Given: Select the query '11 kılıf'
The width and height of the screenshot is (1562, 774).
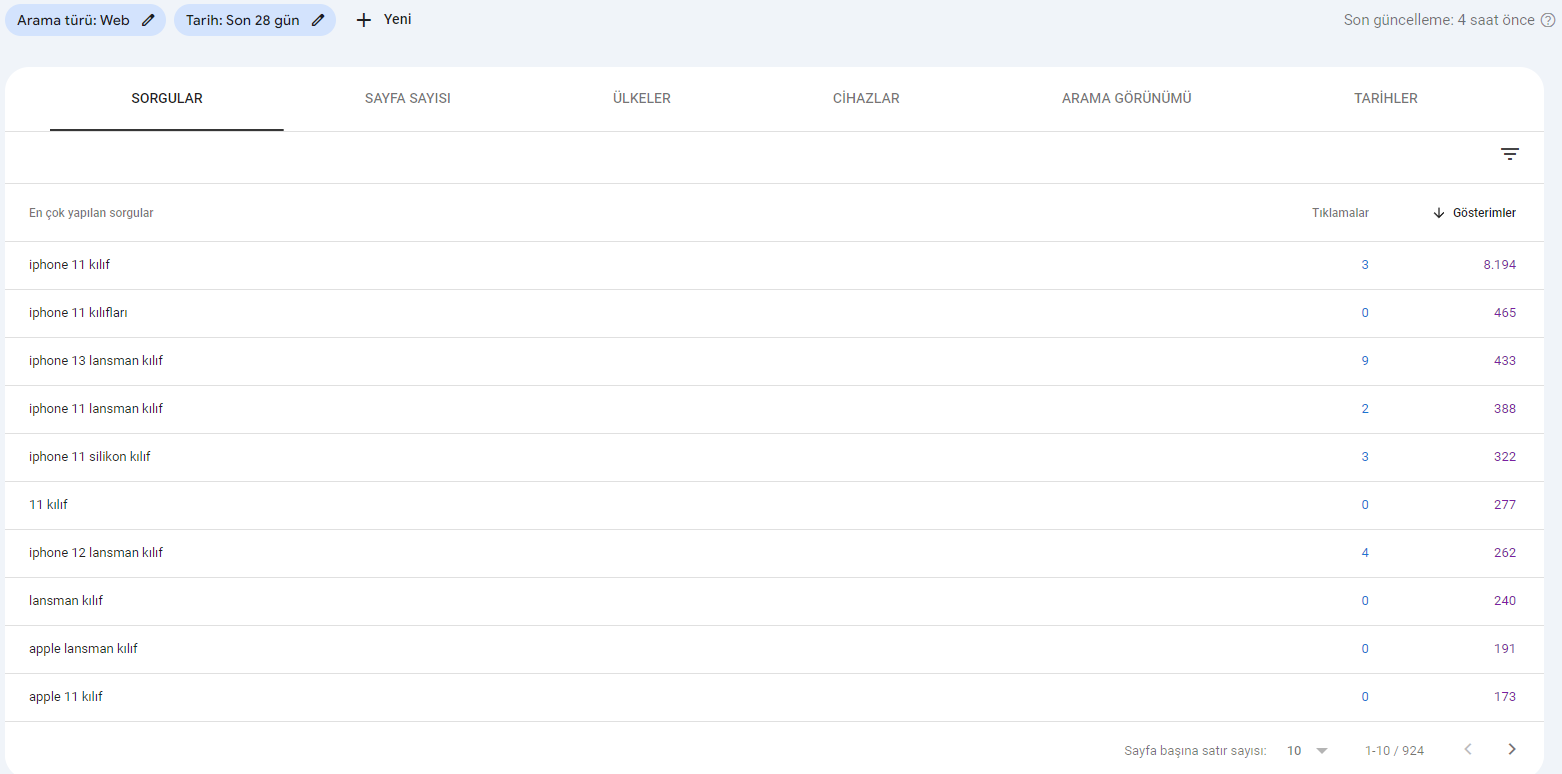Looking at the screenshot, I should (48, 505).
